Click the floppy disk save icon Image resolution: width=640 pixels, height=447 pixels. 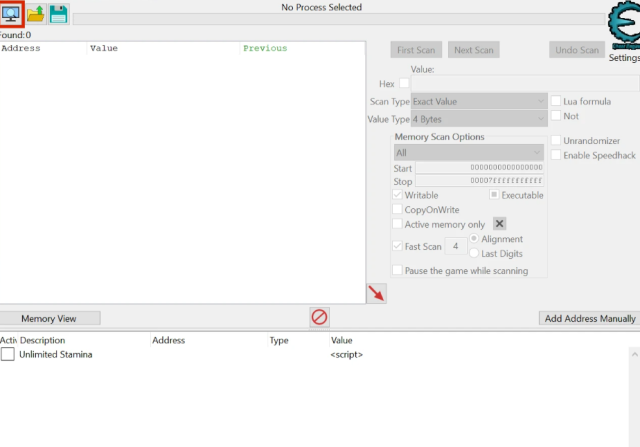(x=59, y=14)
